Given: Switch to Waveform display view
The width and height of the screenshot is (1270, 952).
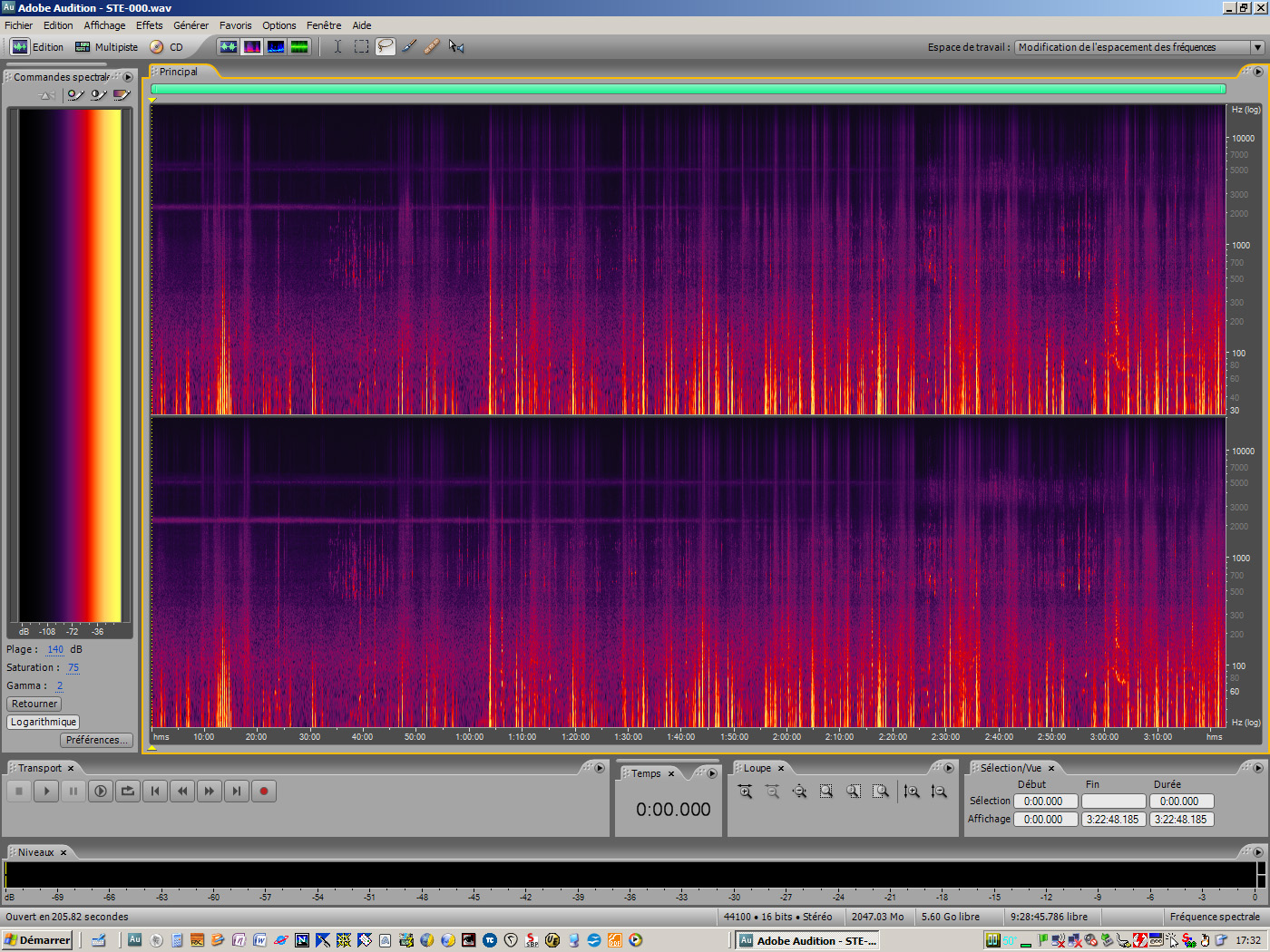Looking at the screenshot, I should point(229,46).
